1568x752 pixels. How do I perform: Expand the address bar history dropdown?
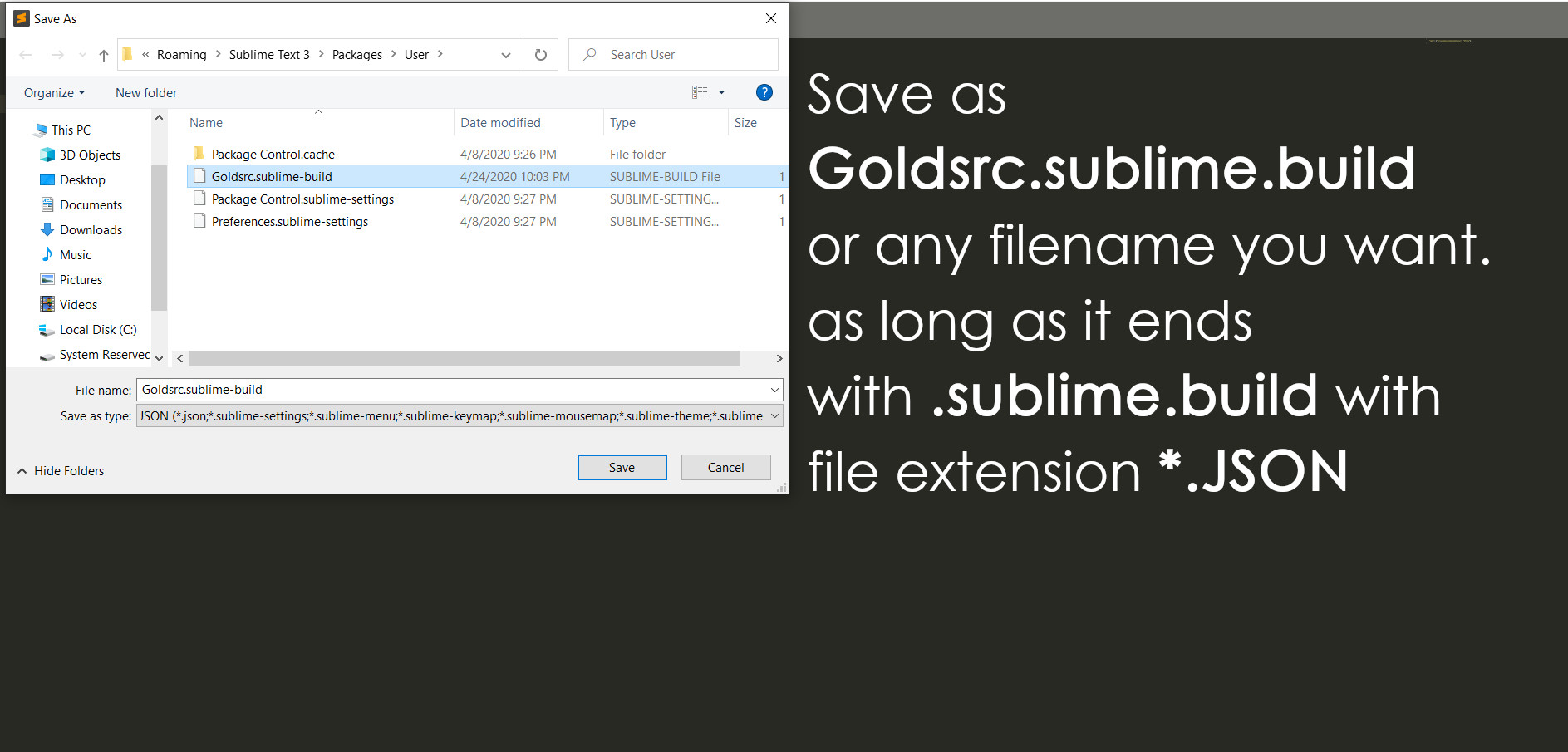coord(506,55)
